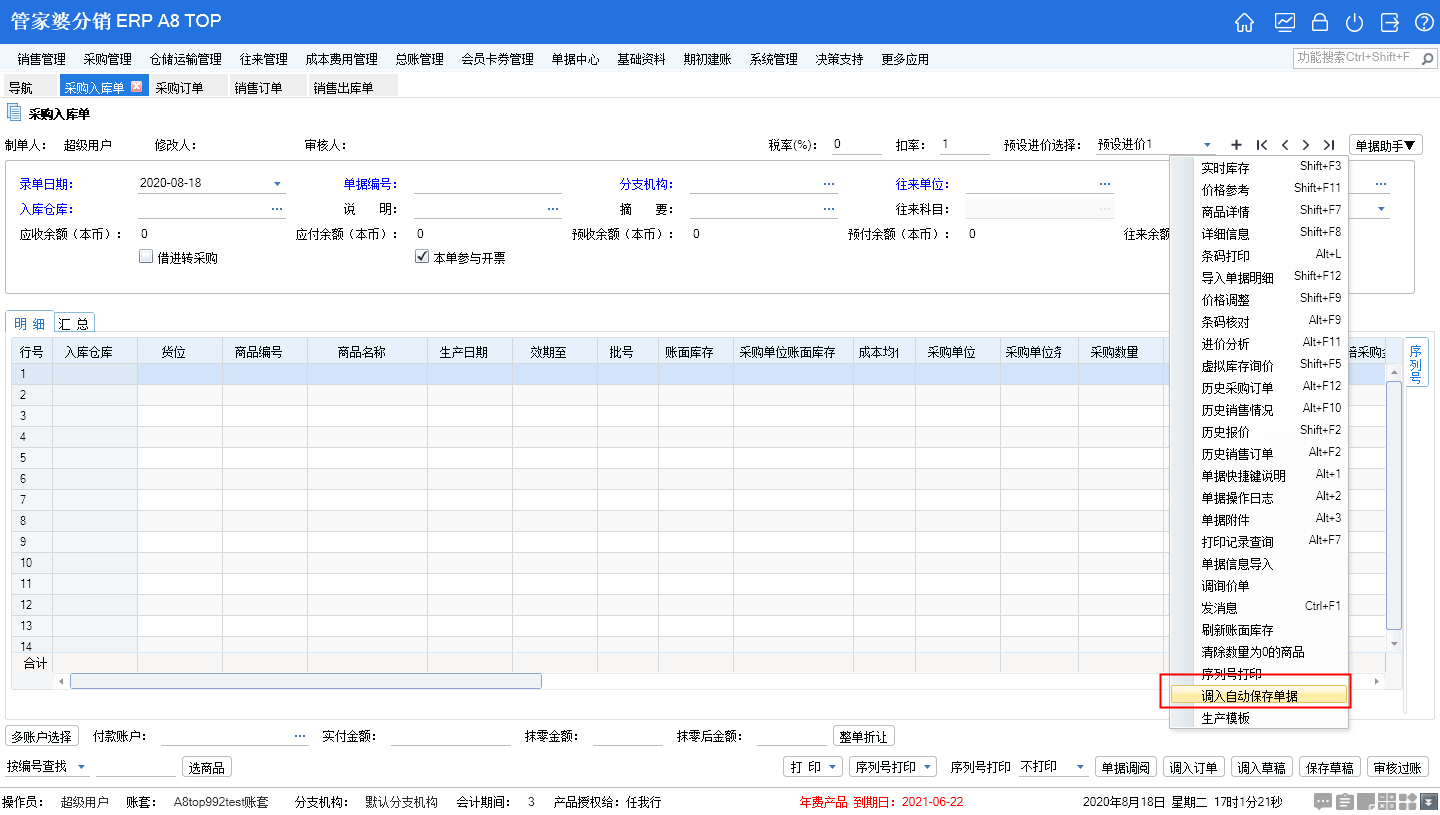This screenshot has width=1440, height=815.
Task: Open 仓储运输管理 menu
Action: click(186, 60)
